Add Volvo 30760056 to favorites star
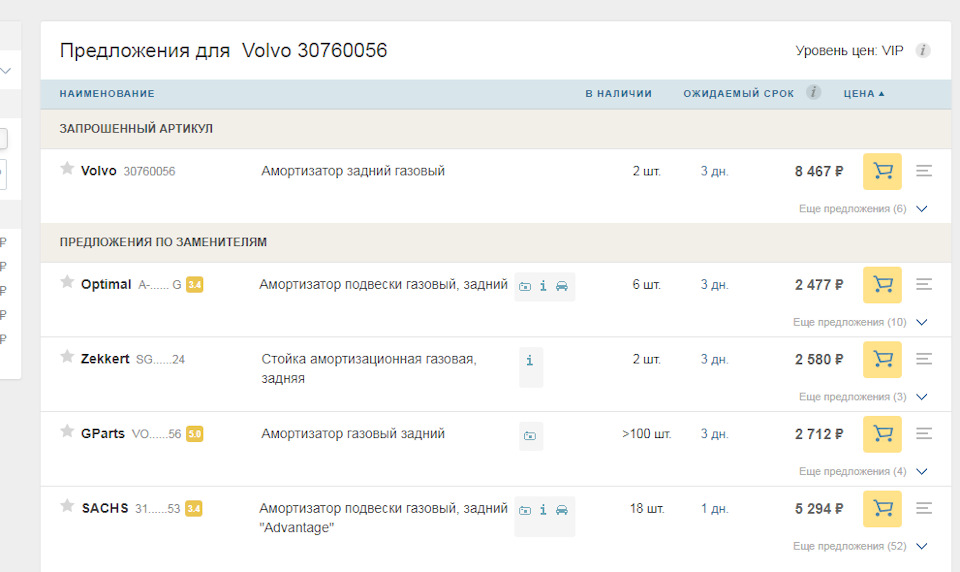This screenshot has height=572, width=960. [x=67, y=168]
